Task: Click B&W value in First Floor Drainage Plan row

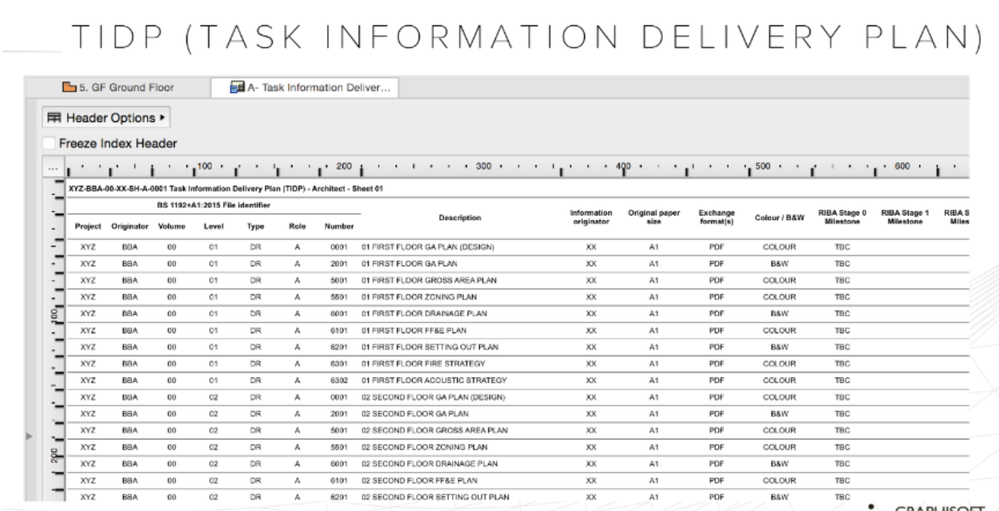Action: 779,313
